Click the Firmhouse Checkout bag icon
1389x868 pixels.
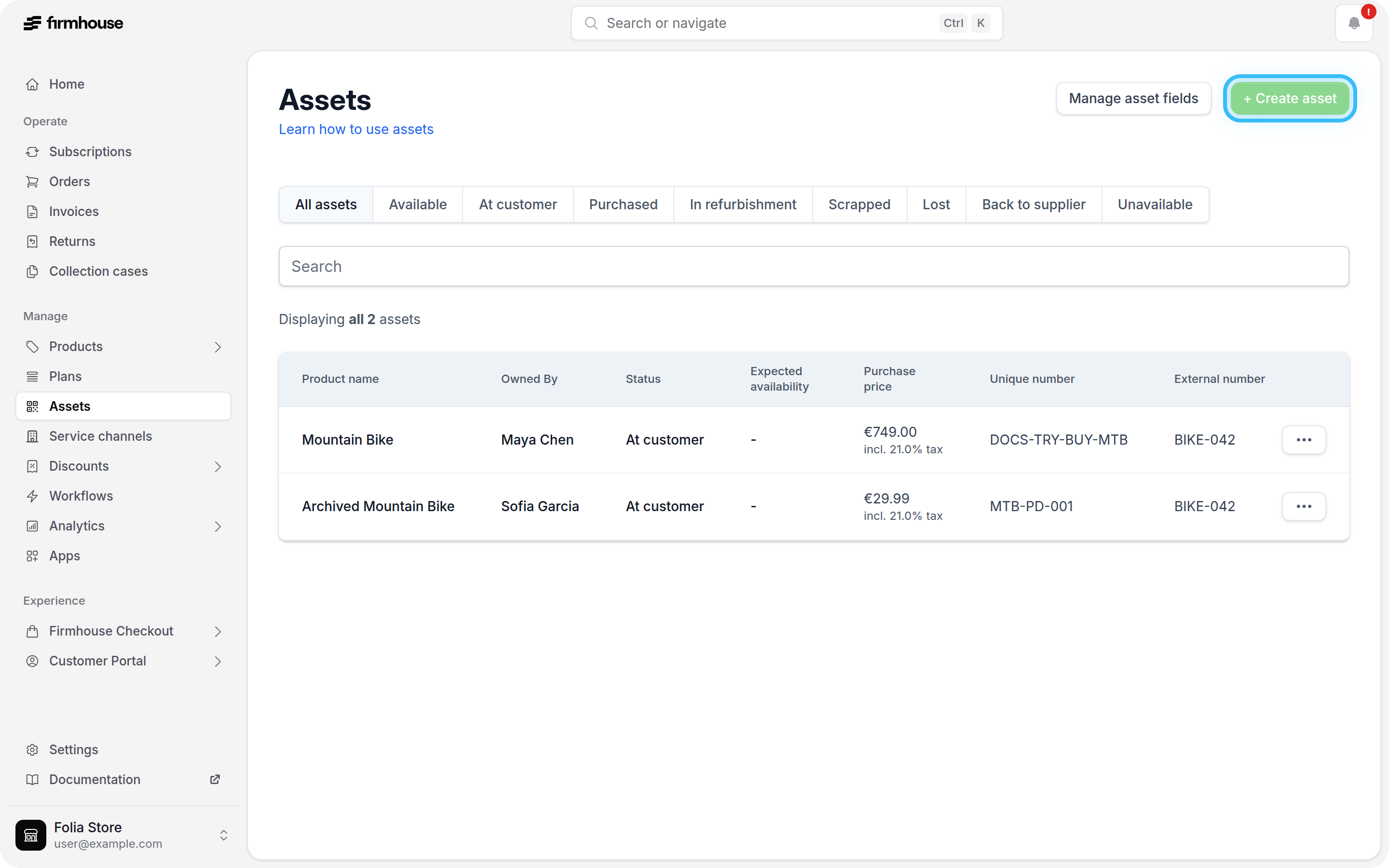coord(33,631)
